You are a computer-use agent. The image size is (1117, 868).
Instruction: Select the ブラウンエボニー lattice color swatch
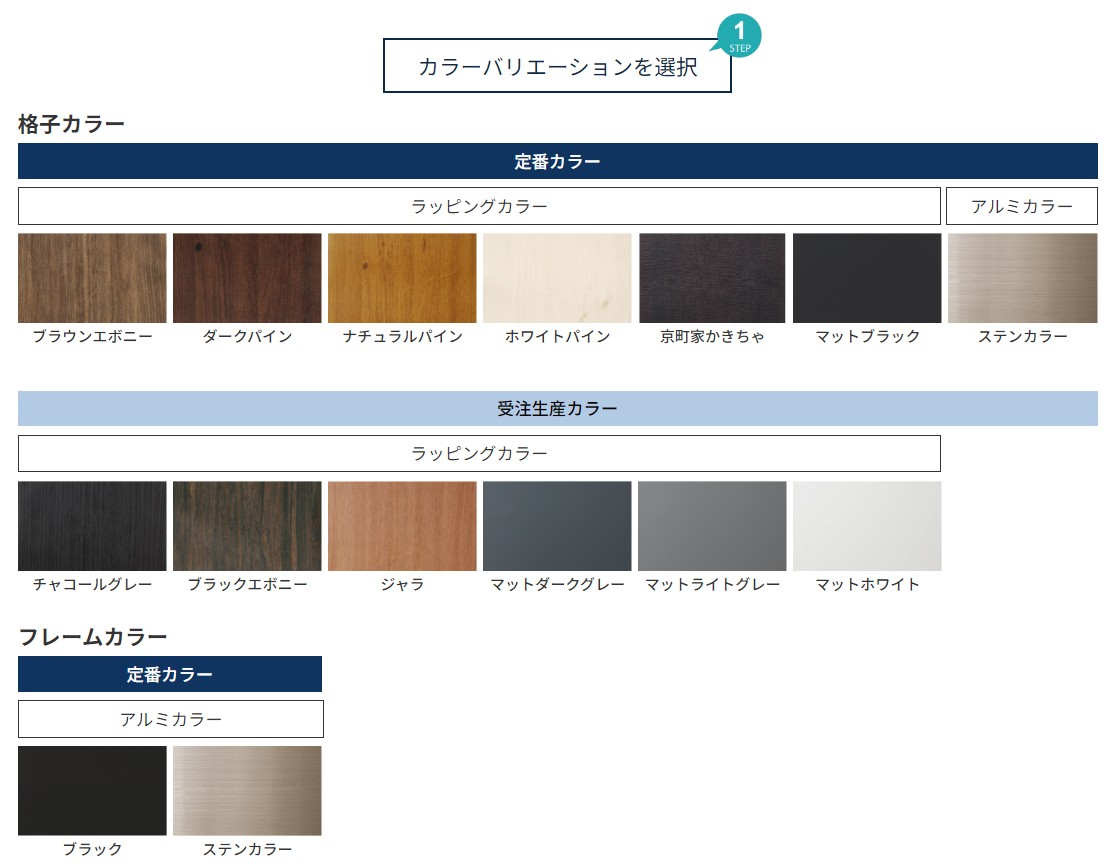coord(92,278)
